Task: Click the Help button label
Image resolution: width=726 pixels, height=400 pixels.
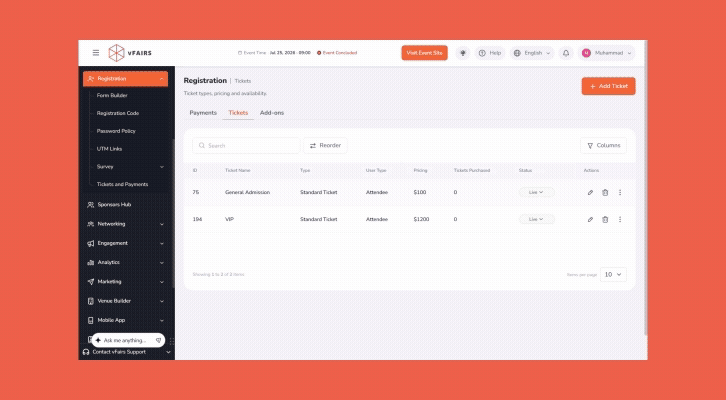Action: (495, 53)
